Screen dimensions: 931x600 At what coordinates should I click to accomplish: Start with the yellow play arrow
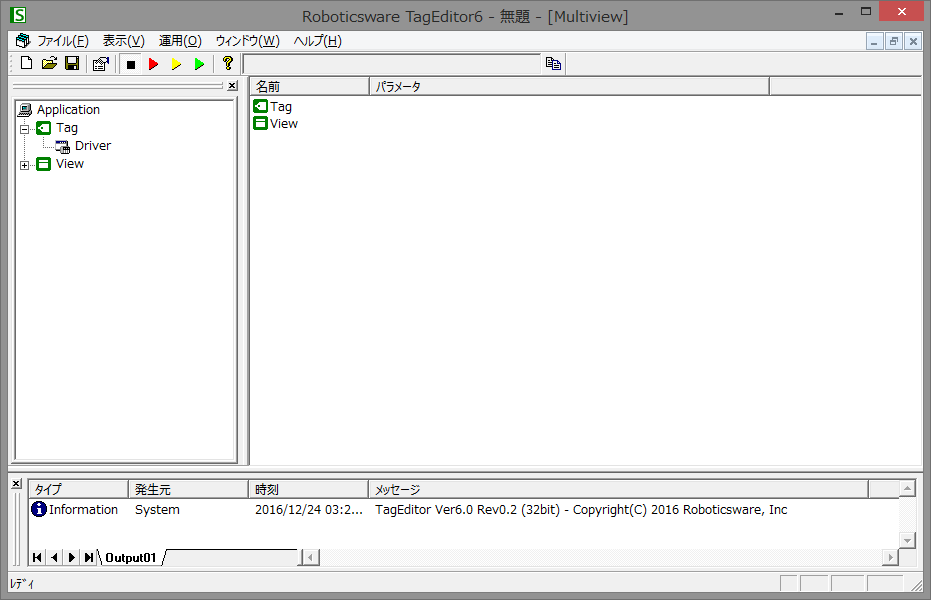click(176, 64)
